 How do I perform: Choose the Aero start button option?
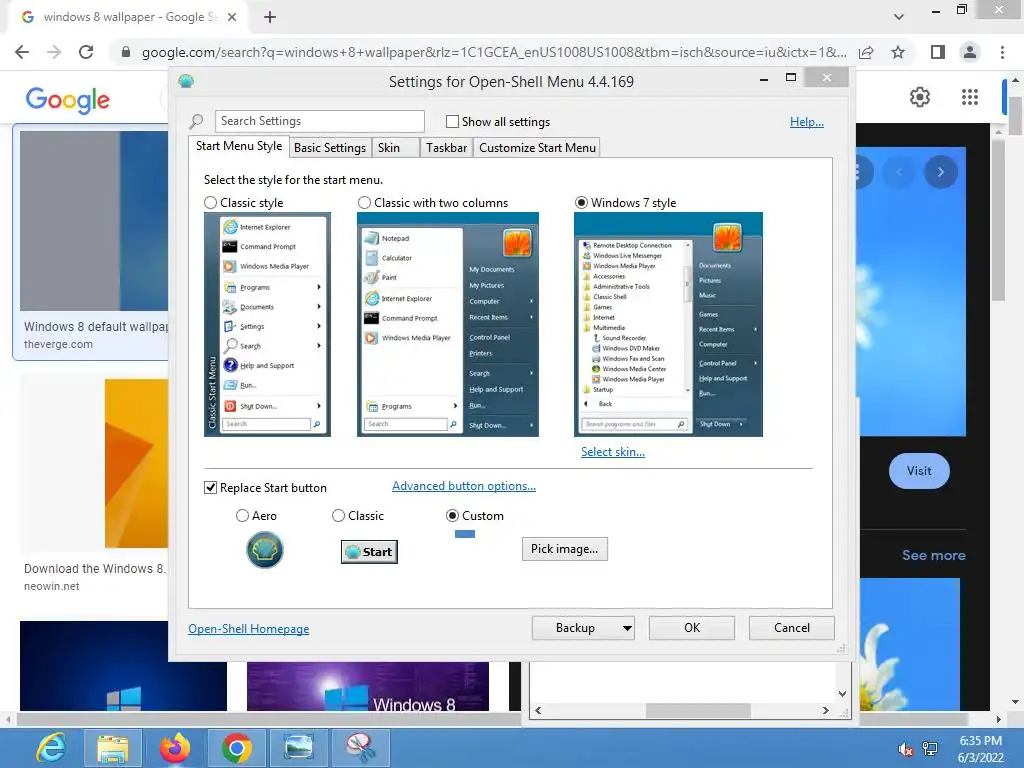click(x=242, y=516)
